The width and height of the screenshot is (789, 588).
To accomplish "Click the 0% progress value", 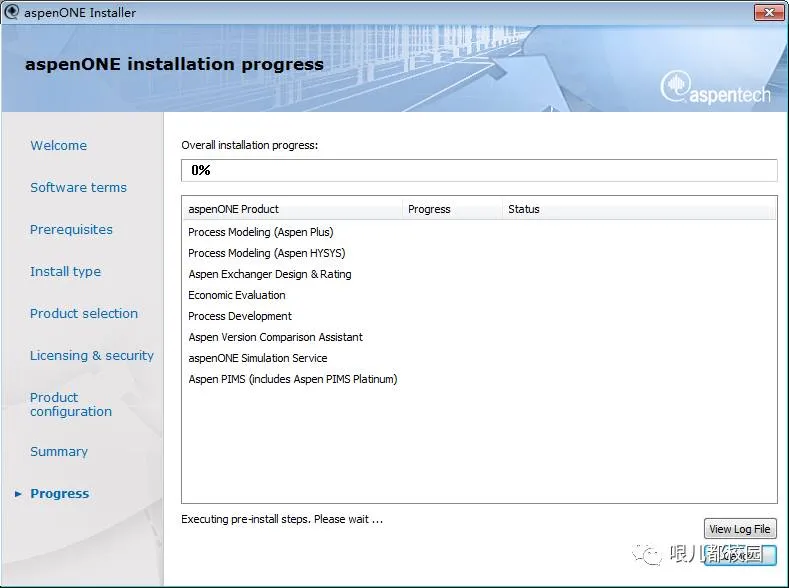I will pyautogui.click(x=201, y=171).
